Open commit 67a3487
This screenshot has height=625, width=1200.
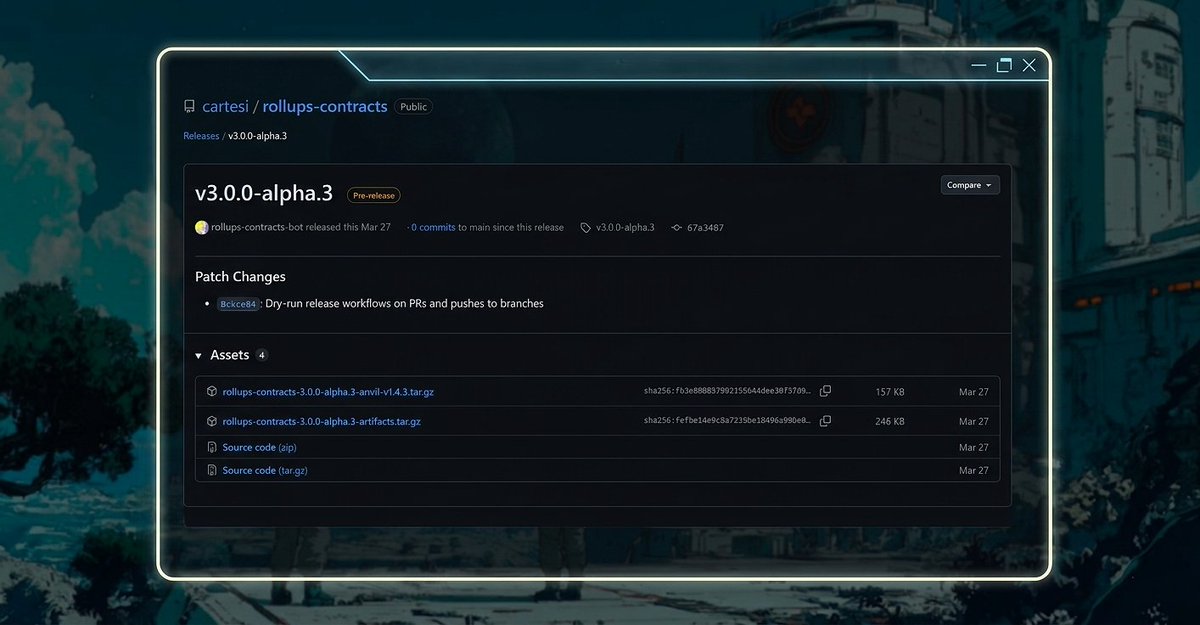tap(705, 228)
